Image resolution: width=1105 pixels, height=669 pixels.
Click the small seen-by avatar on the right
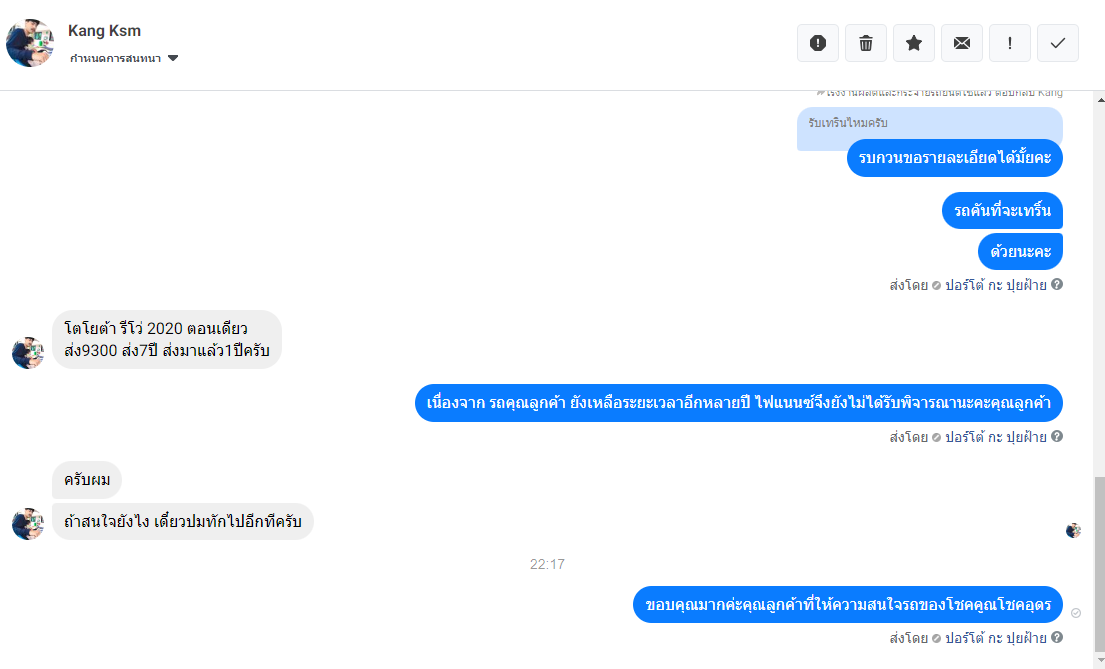pyautogui.click(x=1073, y=530)
